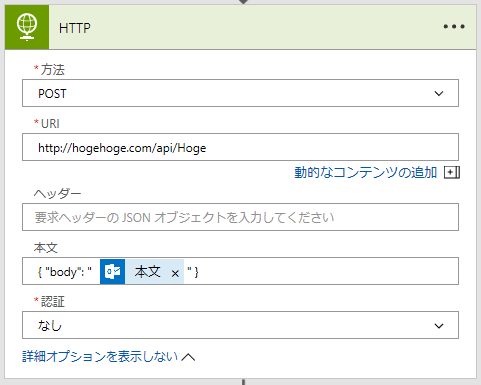Click the URI input field
Viewport: 481px width, 385px height.
tap(240, 147)
